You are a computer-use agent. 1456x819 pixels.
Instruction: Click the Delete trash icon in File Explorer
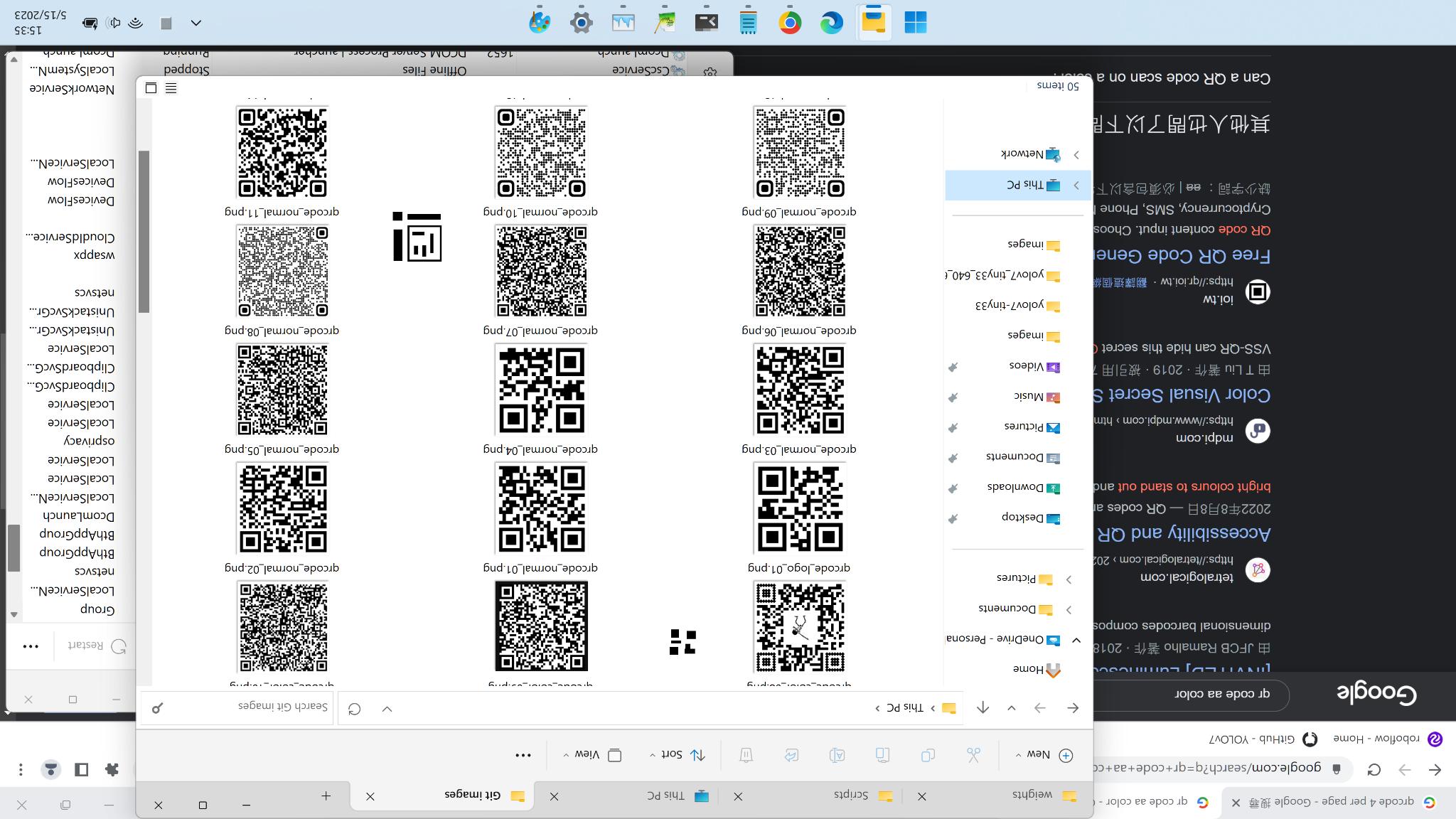coord(746,755)
